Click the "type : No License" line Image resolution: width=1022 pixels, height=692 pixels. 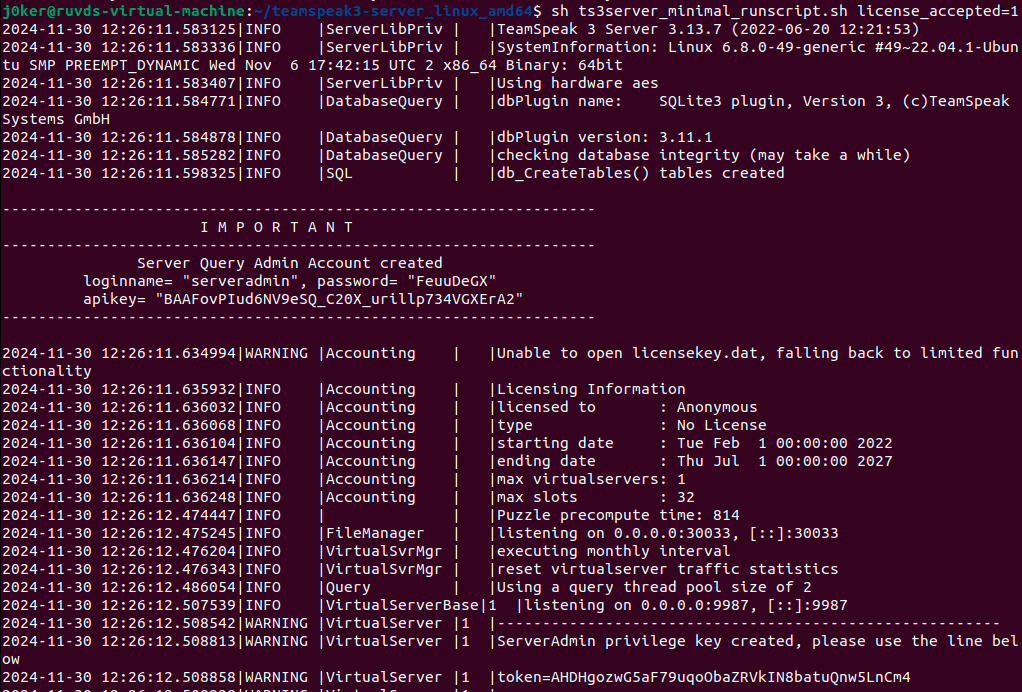click(x=632, y=425)
